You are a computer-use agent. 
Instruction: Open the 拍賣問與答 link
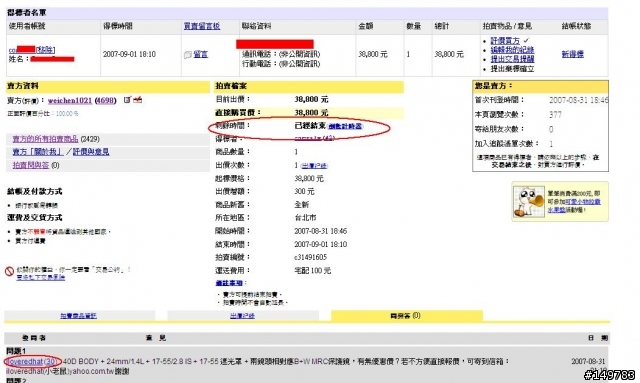[x=31, y=165]
